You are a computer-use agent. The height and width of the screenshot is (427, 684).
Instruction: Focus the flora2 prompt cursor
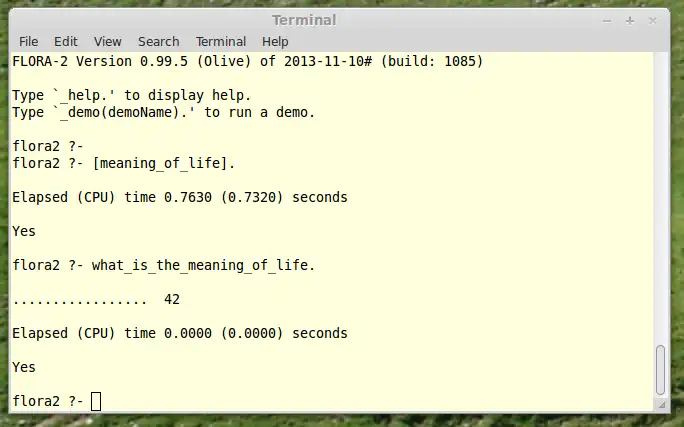coord(96,401)
